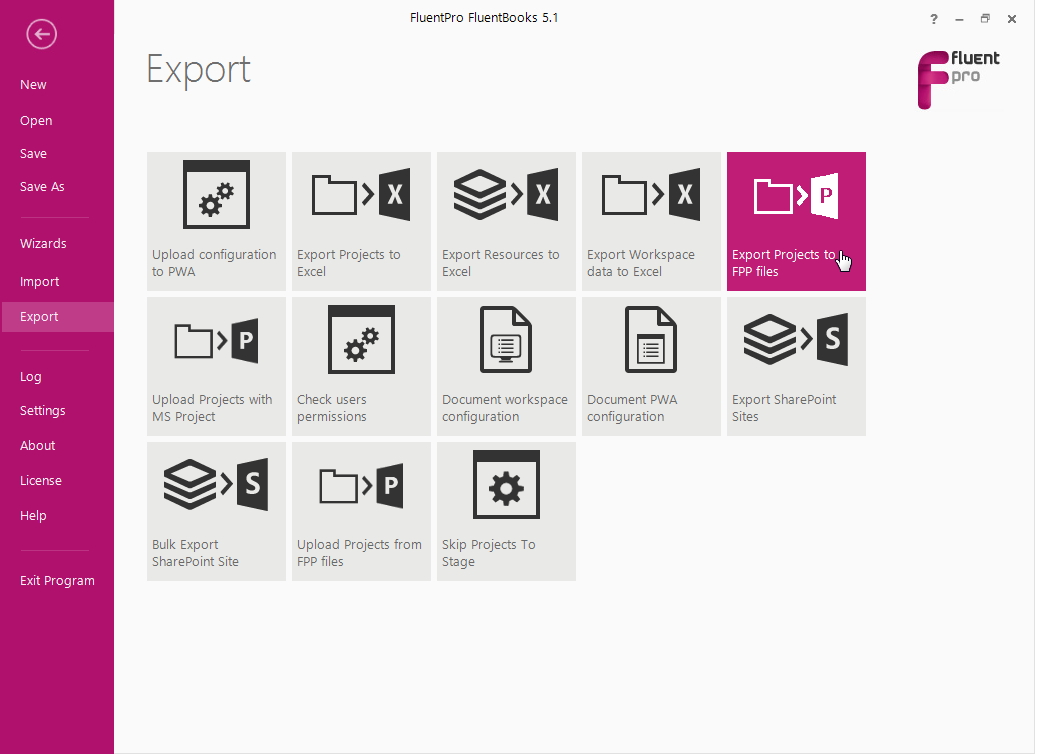
Task: Minimize the FluentBooks window
Action: click(x=960, y=19)
